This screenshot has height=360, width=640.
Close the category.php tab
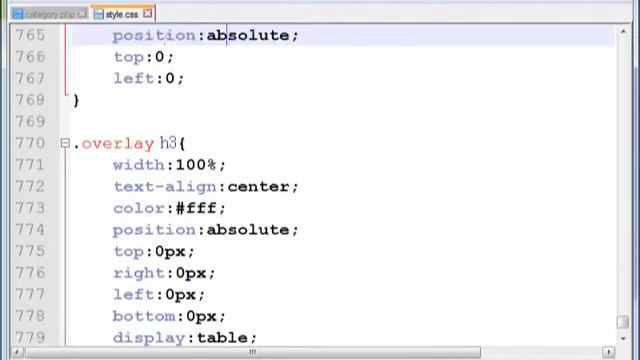[x=82, y=14]
